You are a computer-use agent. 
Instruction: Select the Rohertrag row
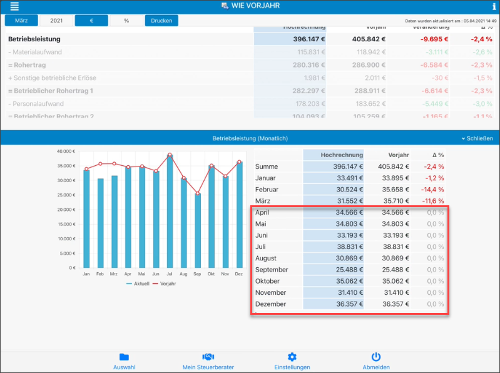pyautogui.click(x=250, y=65)
